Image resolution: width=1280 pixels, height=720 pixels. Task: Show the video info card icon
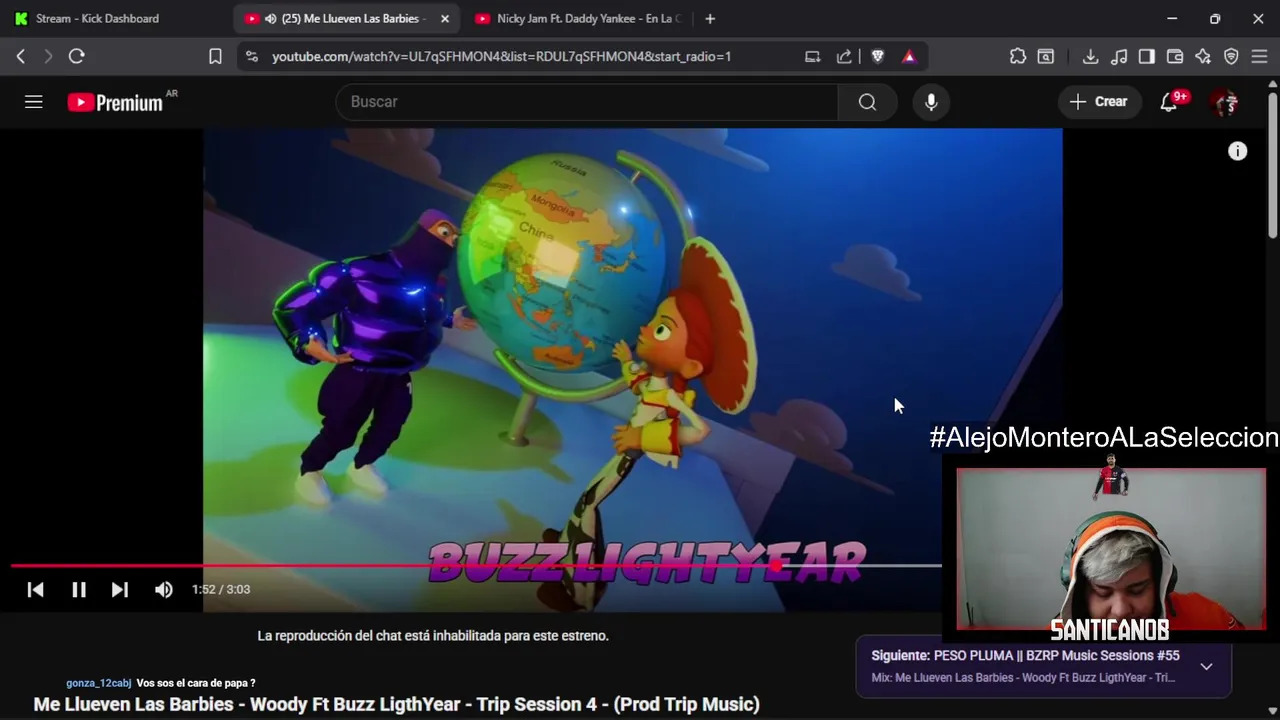[1238, 151]
